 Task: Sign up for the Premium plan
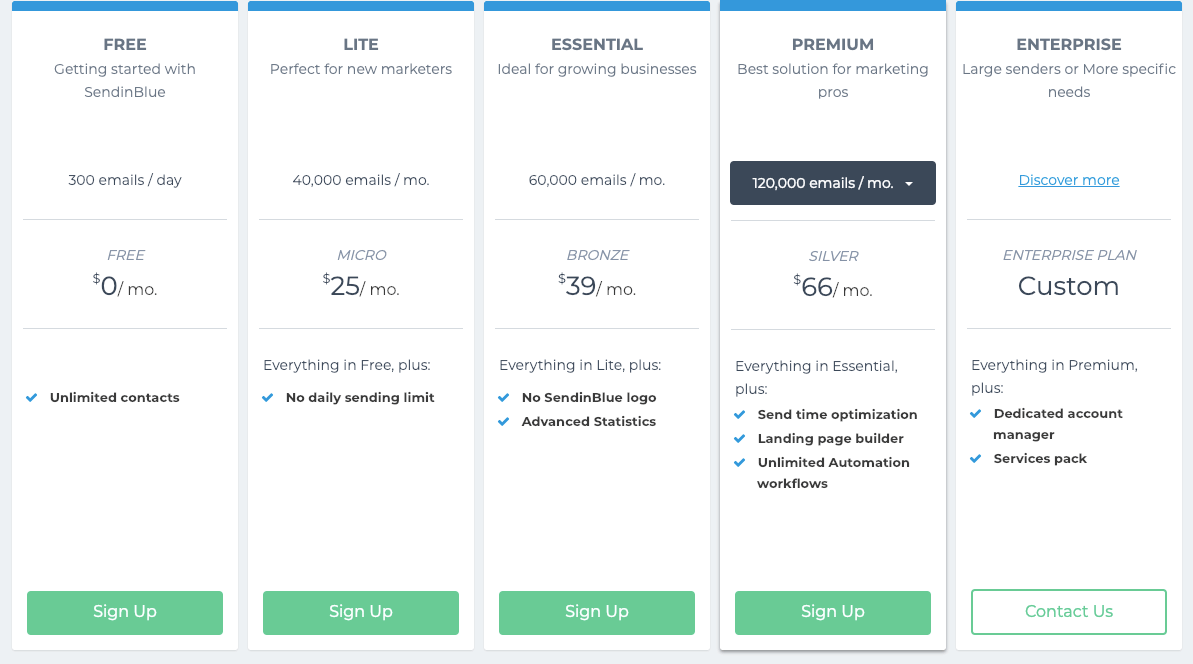coord(832,612)
